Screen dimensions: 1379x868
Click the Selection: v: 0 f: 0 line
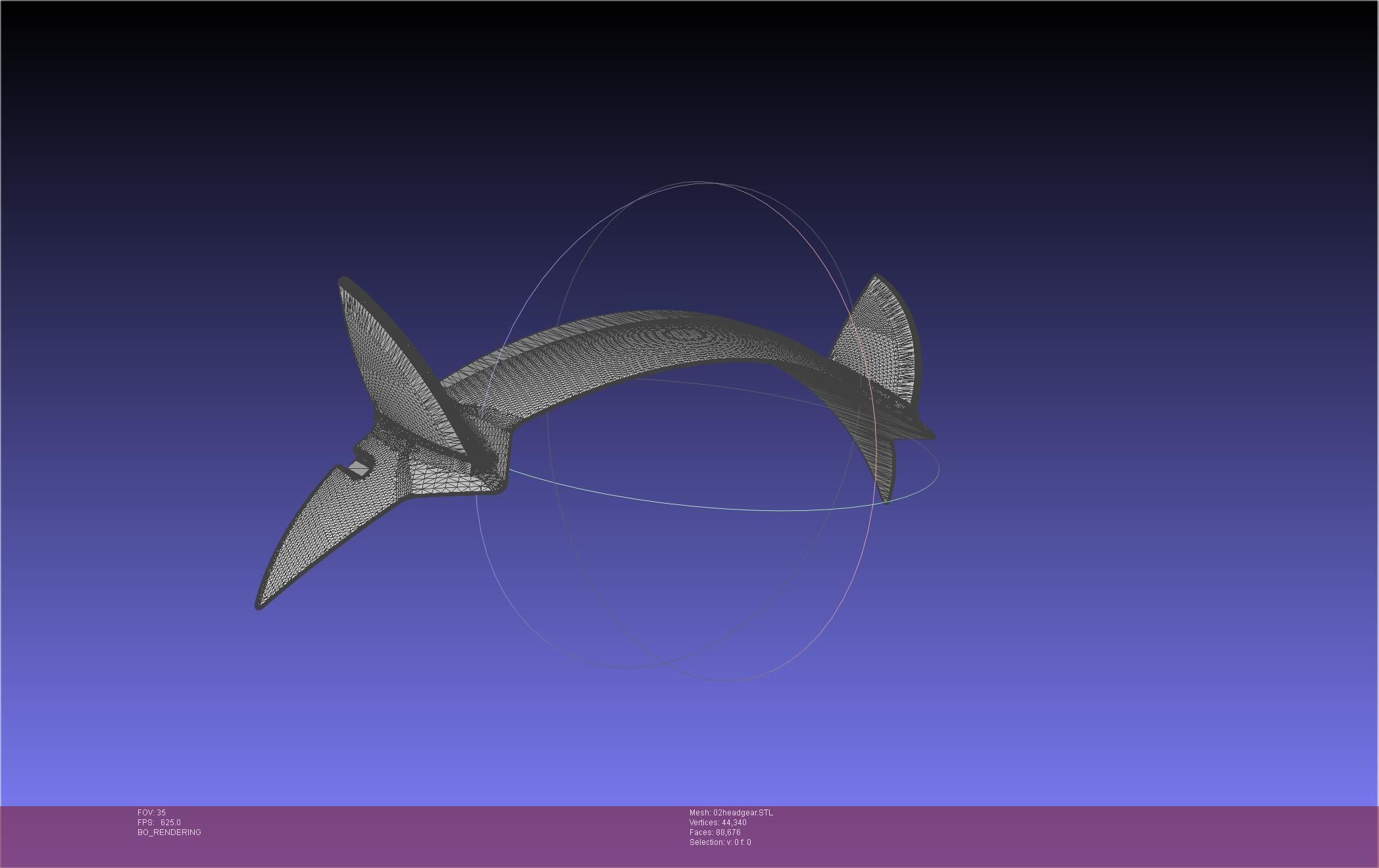point(720,842)
